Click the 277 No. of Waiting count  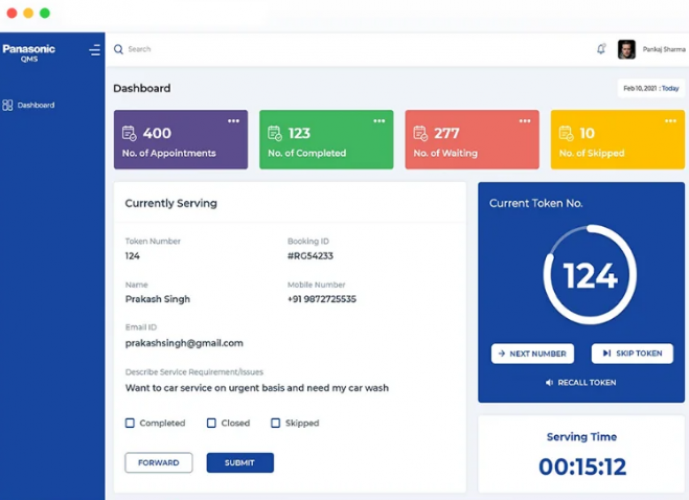pyautogui.click(x=446, y=133)
